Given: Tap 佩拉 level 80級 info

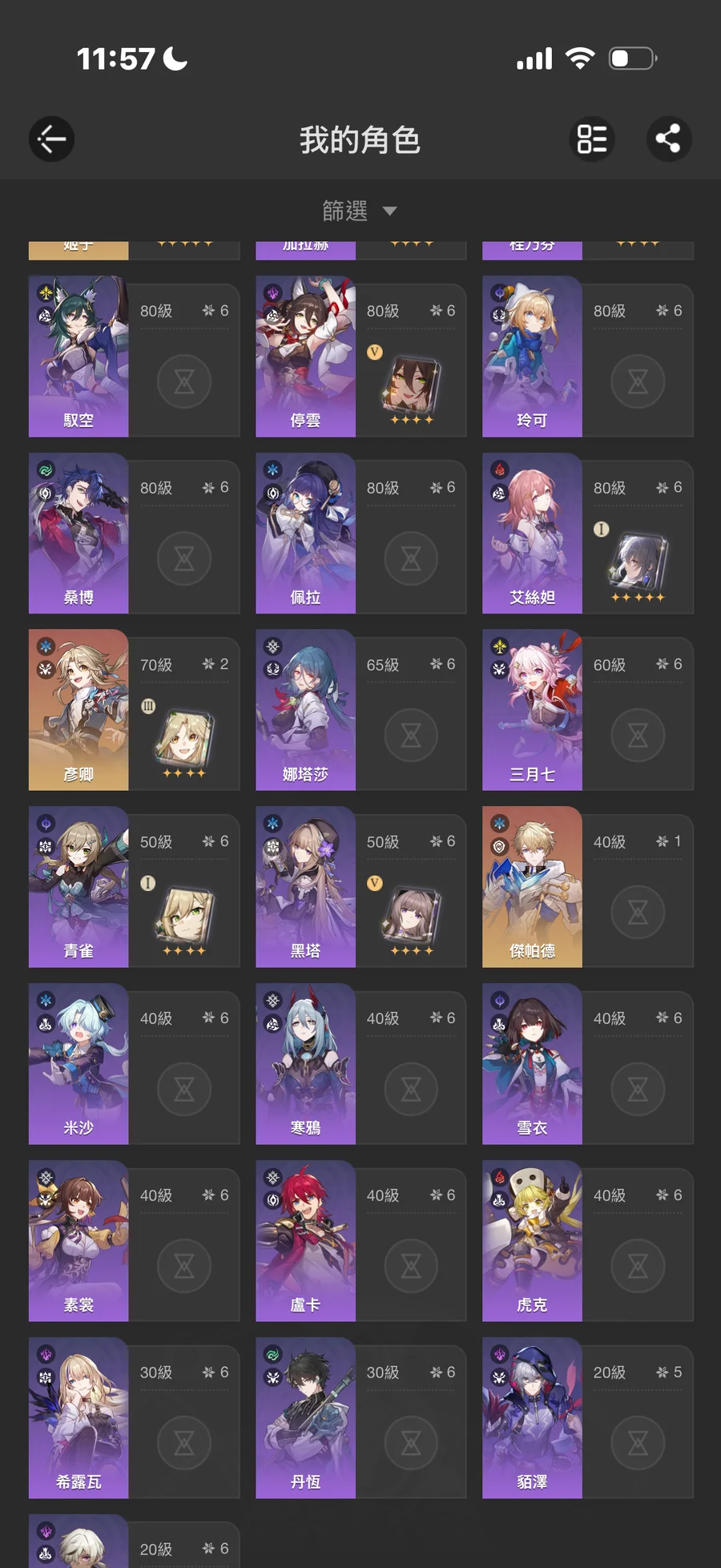Looking at the screenshot, I should click(x=383, y=488).
